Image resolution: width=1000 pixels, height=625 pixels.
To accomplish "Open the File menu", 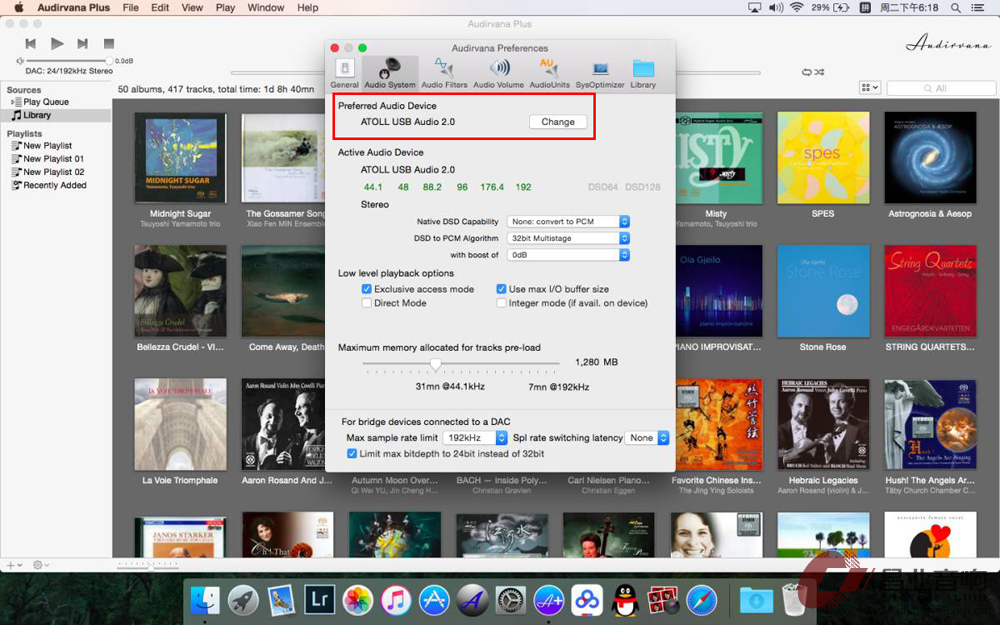I will tap(131, 8).
